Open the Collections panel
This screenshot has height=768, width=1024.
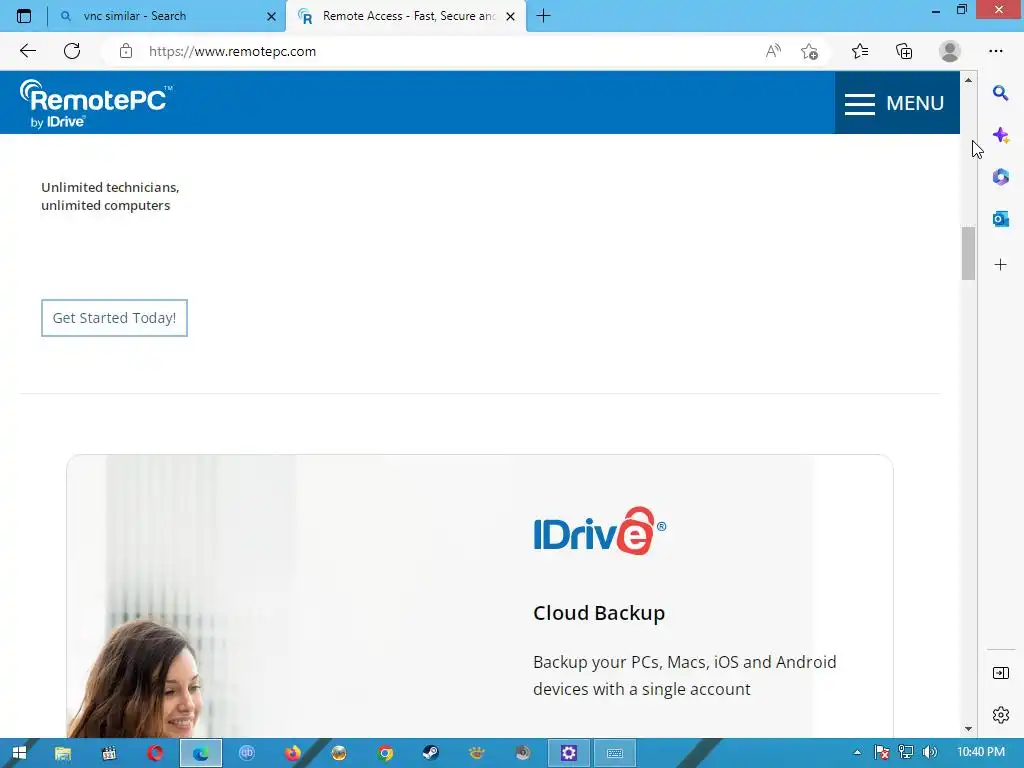click(x=904, y=51)
